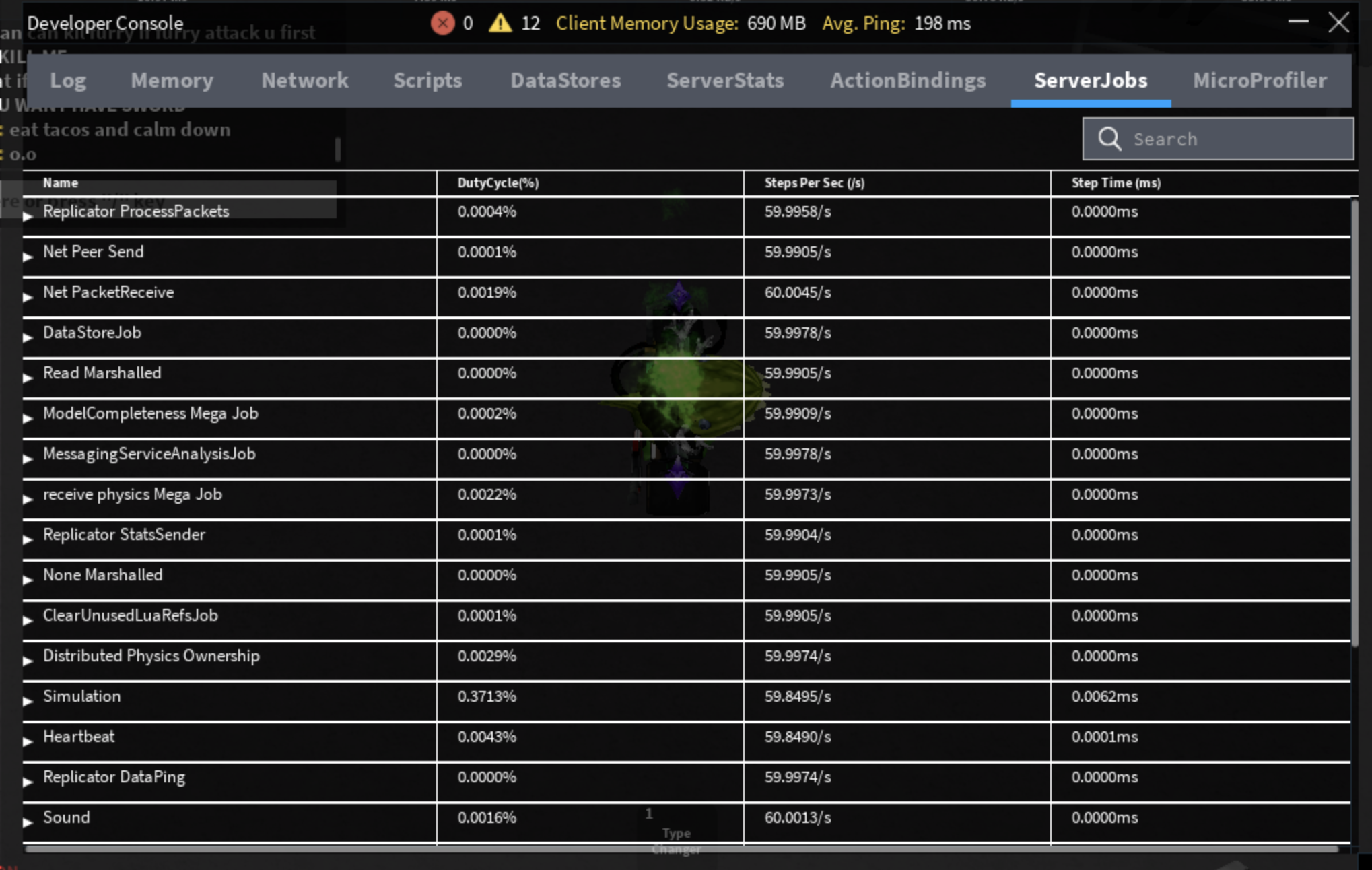Click the yellow warning triangle icon
Viewport: 1372px width, 870px height.
500,24
